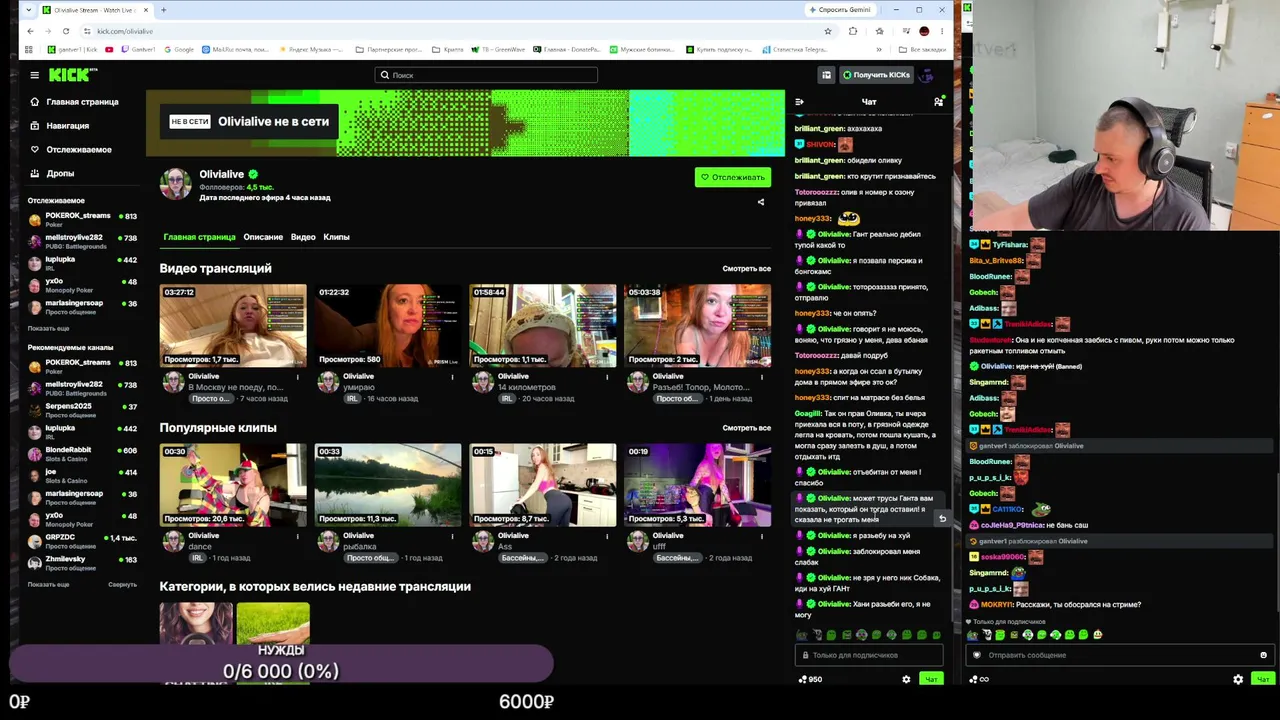Open the 01:58:44 stream video thumbnail

[543, 326]
